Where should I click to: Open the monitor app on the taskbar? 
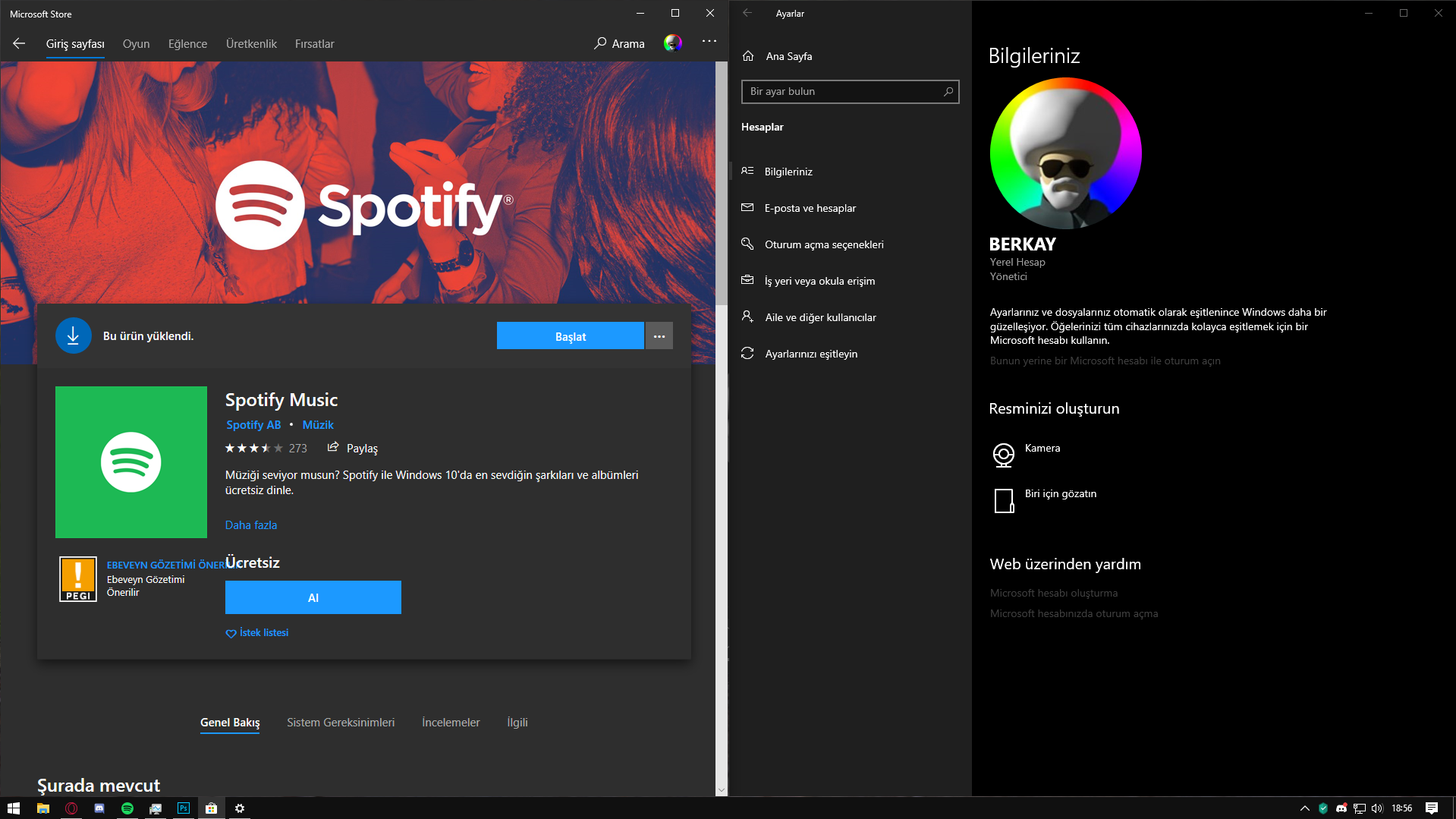click(156, 808)
